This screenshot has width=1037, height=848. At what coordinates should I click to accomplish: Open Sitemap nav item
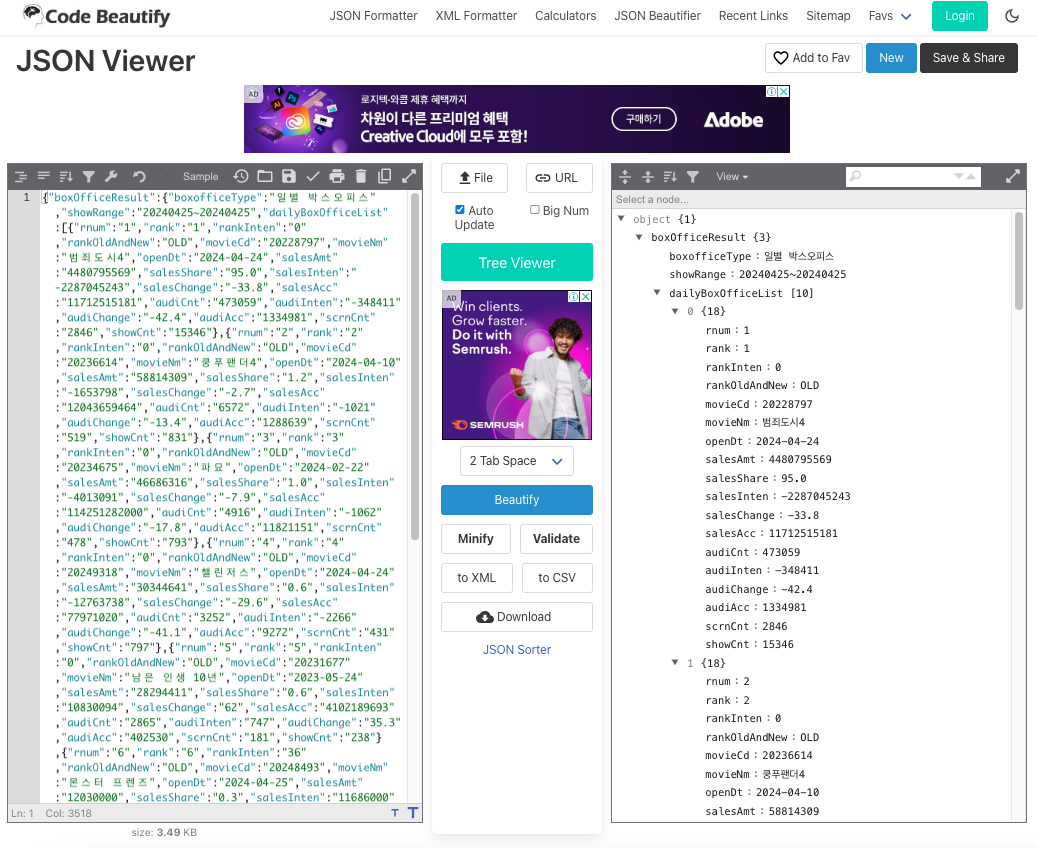click(828, 16)
